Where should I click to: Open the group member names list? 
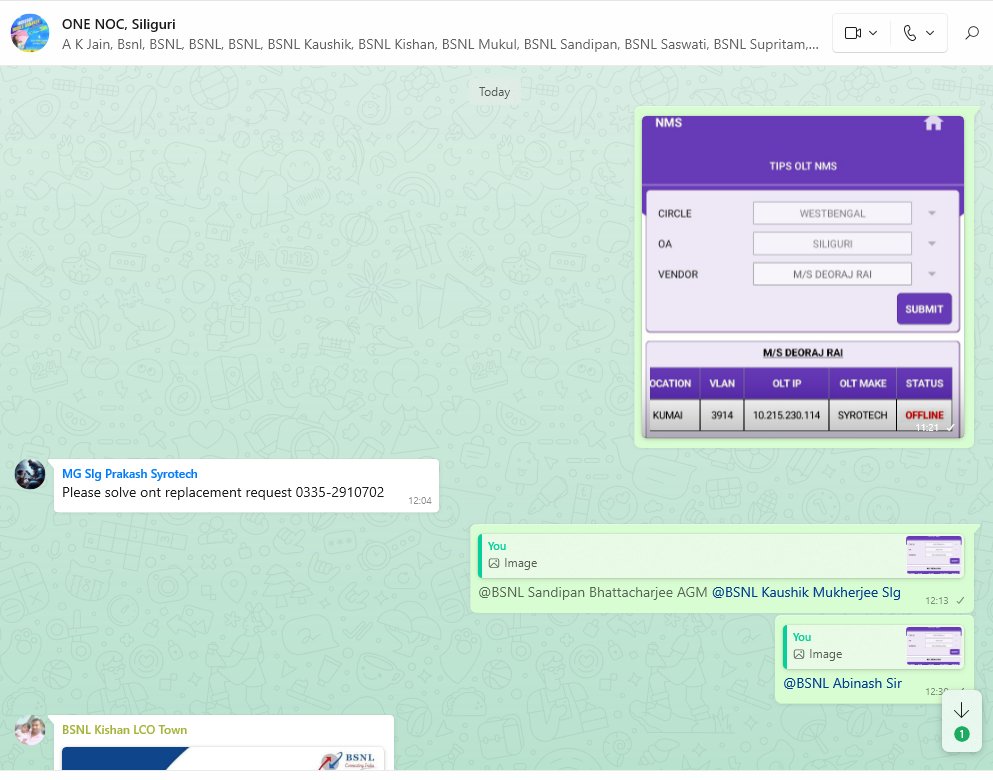pos(440,44)
